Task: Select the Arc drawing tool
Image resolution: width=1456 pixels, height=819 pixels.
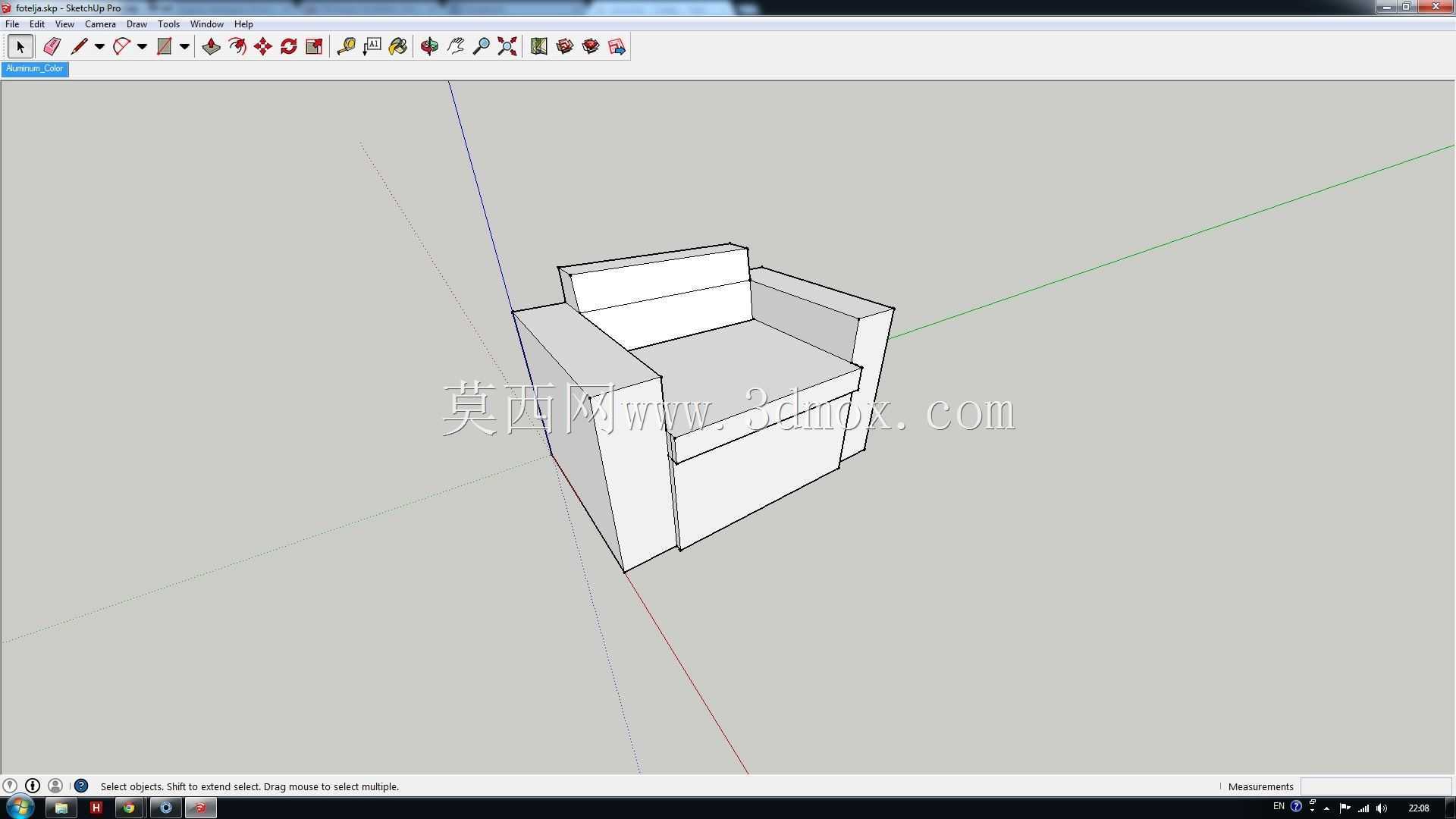Action: (121, 47)
